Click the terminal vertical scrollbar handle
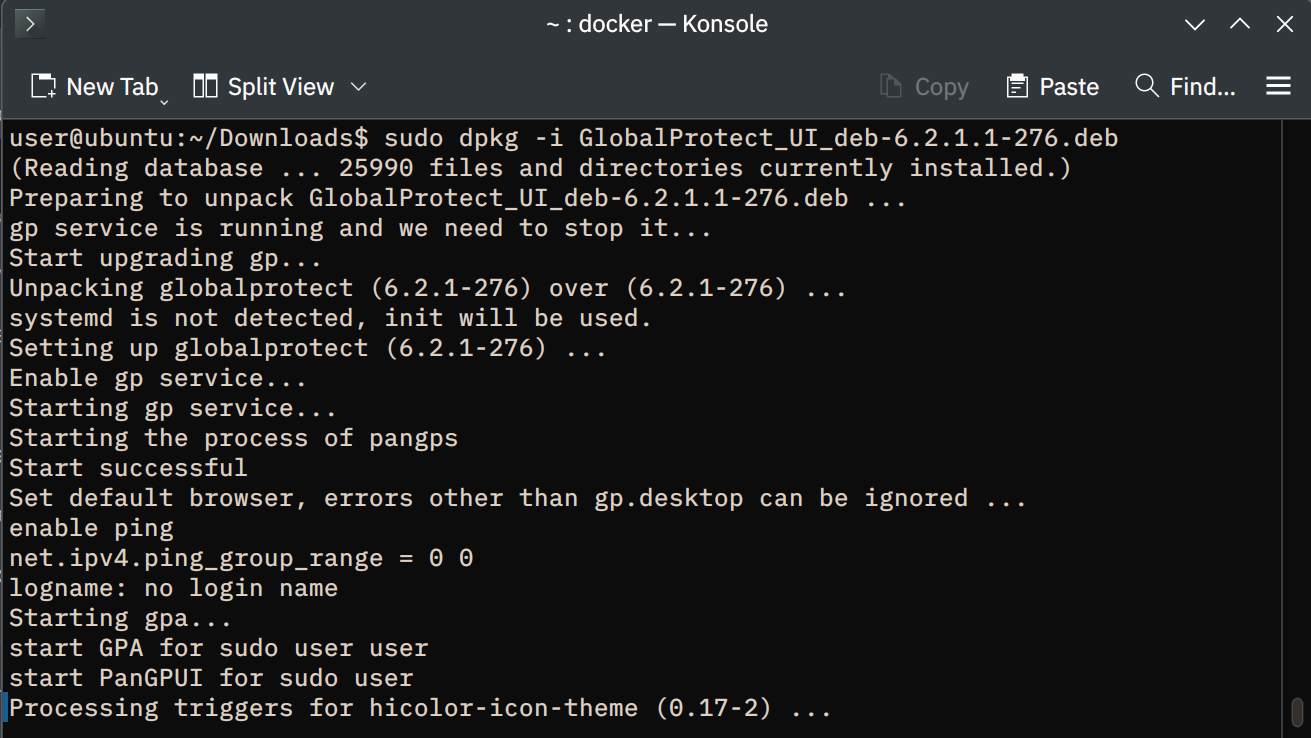 1298,711
